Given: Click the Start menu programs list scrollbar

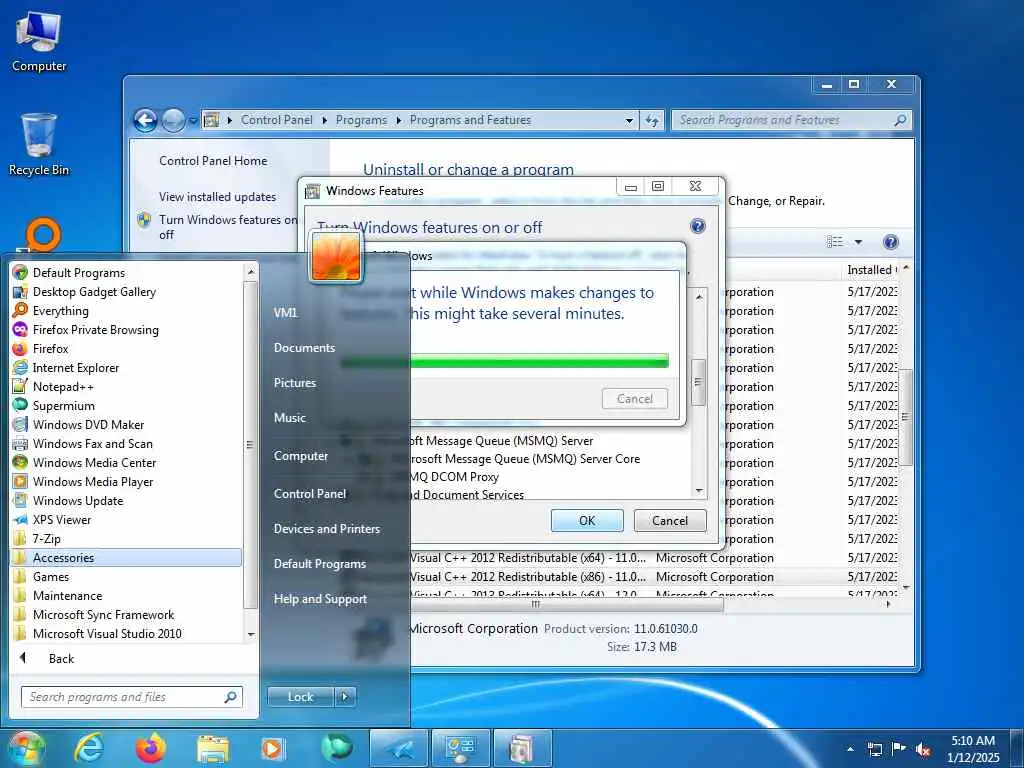Looking at the screenshot, I should click(250, 444).
